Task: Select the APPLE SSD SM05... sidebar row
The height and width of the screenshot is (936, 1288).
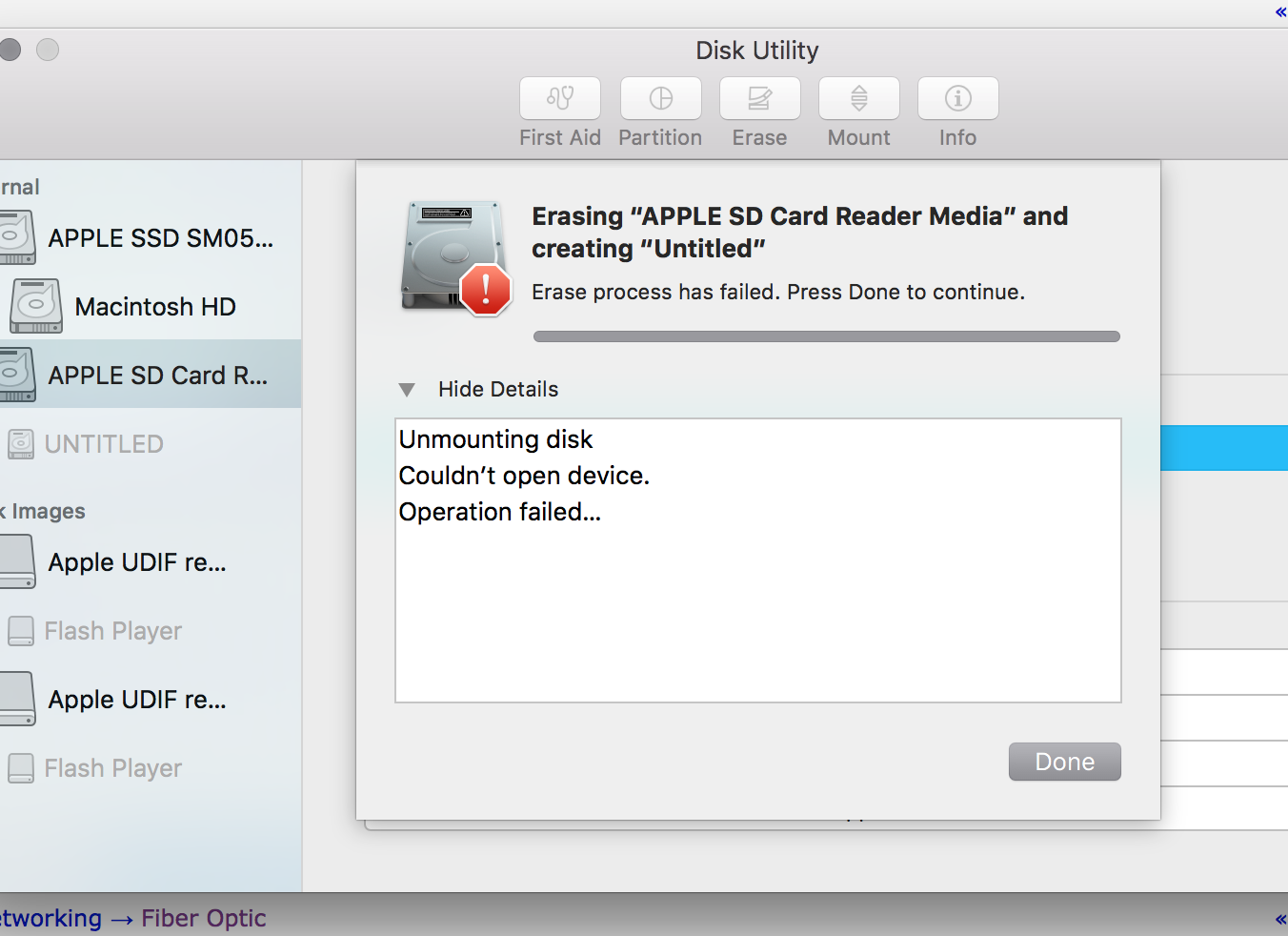Action: click(x=151, y=238)
